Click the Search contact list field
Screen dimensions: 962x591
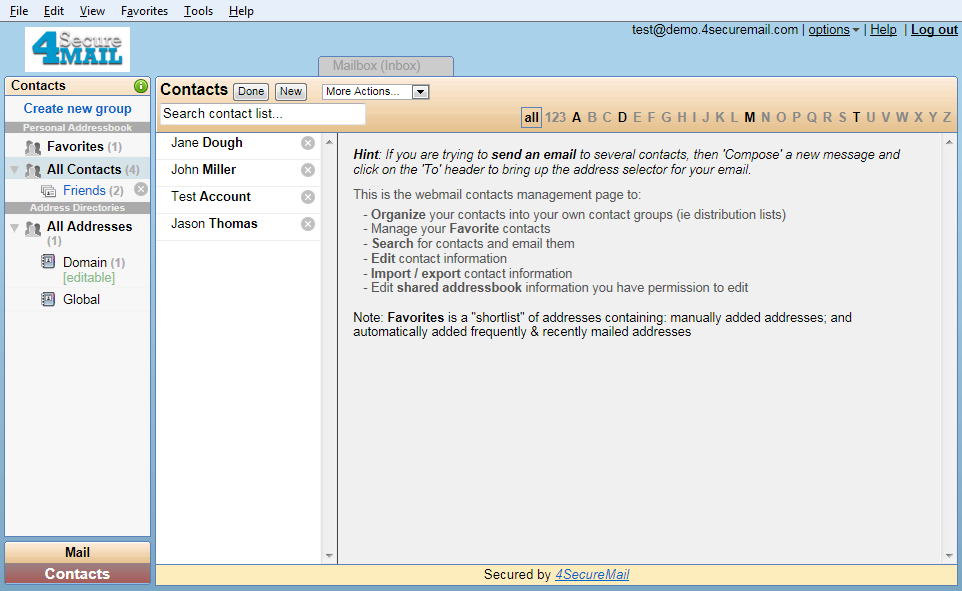pyautogui.click(x=263, y=114)
